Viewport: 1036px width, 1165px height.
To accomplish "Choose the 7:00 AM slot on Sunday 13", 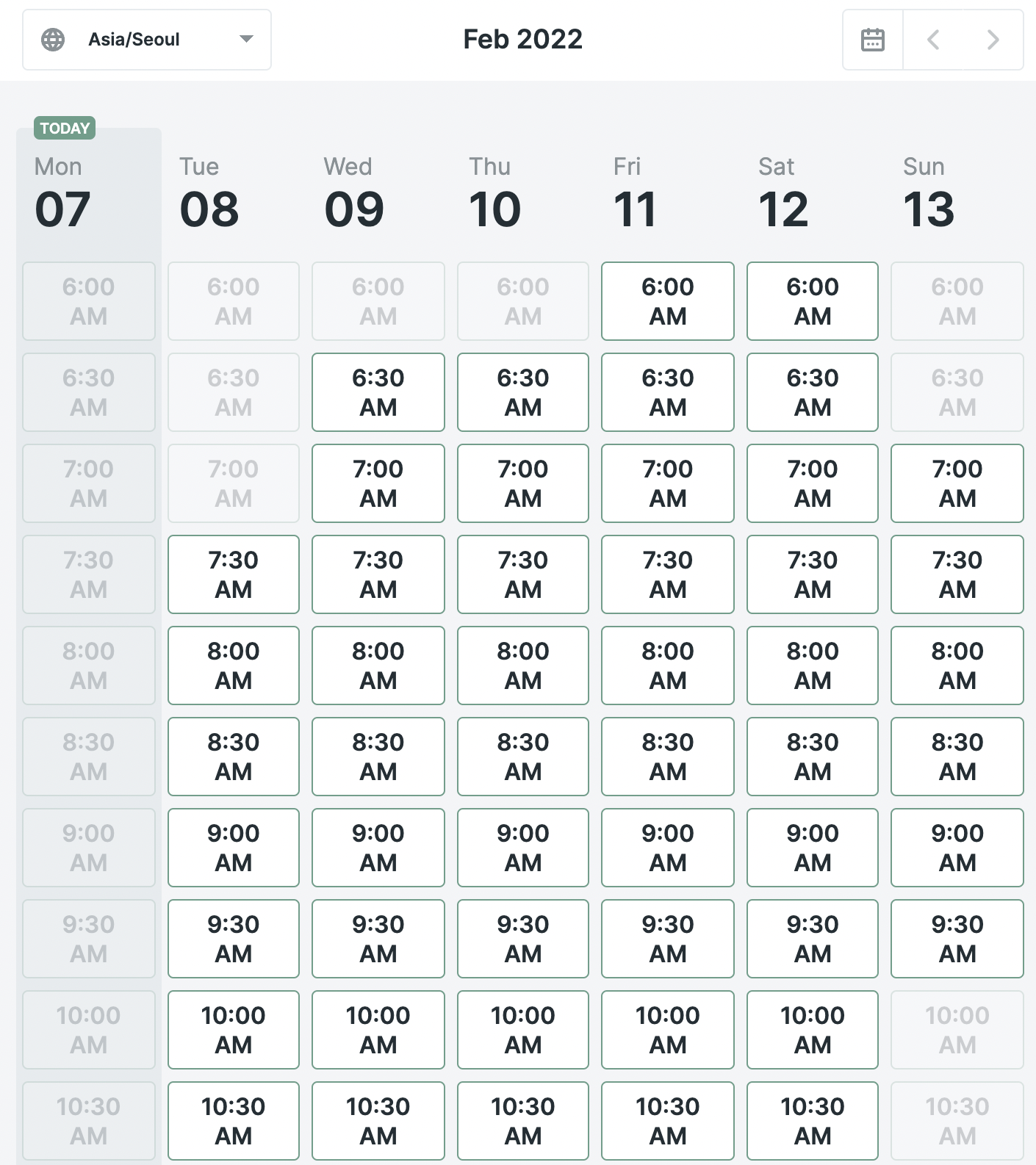I will 957,483.
